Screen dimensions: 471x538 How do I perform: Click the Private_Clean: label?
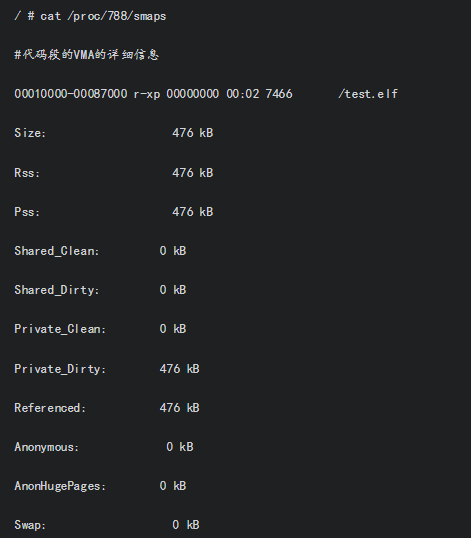point(60,329)
